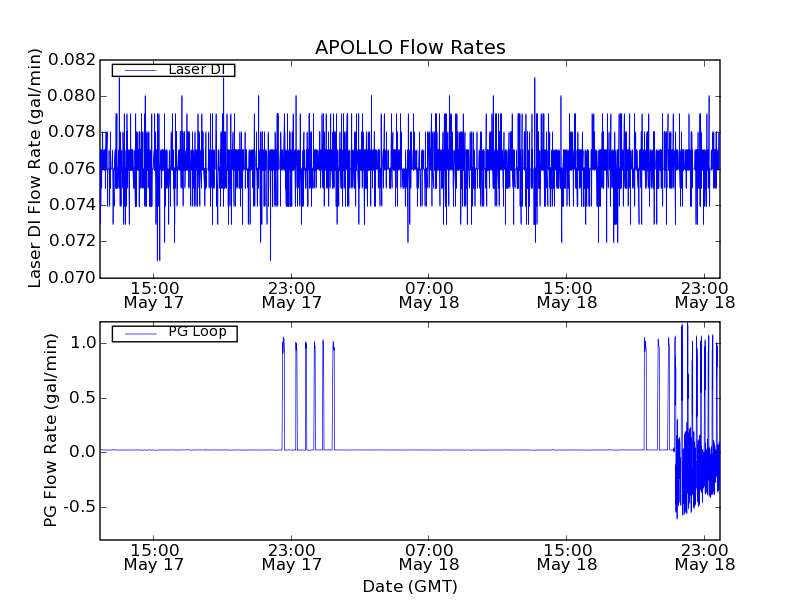Click the Laser DI Flow Rate y-axis label
This screenshot has height=600, width=800.
coord(35,168)
